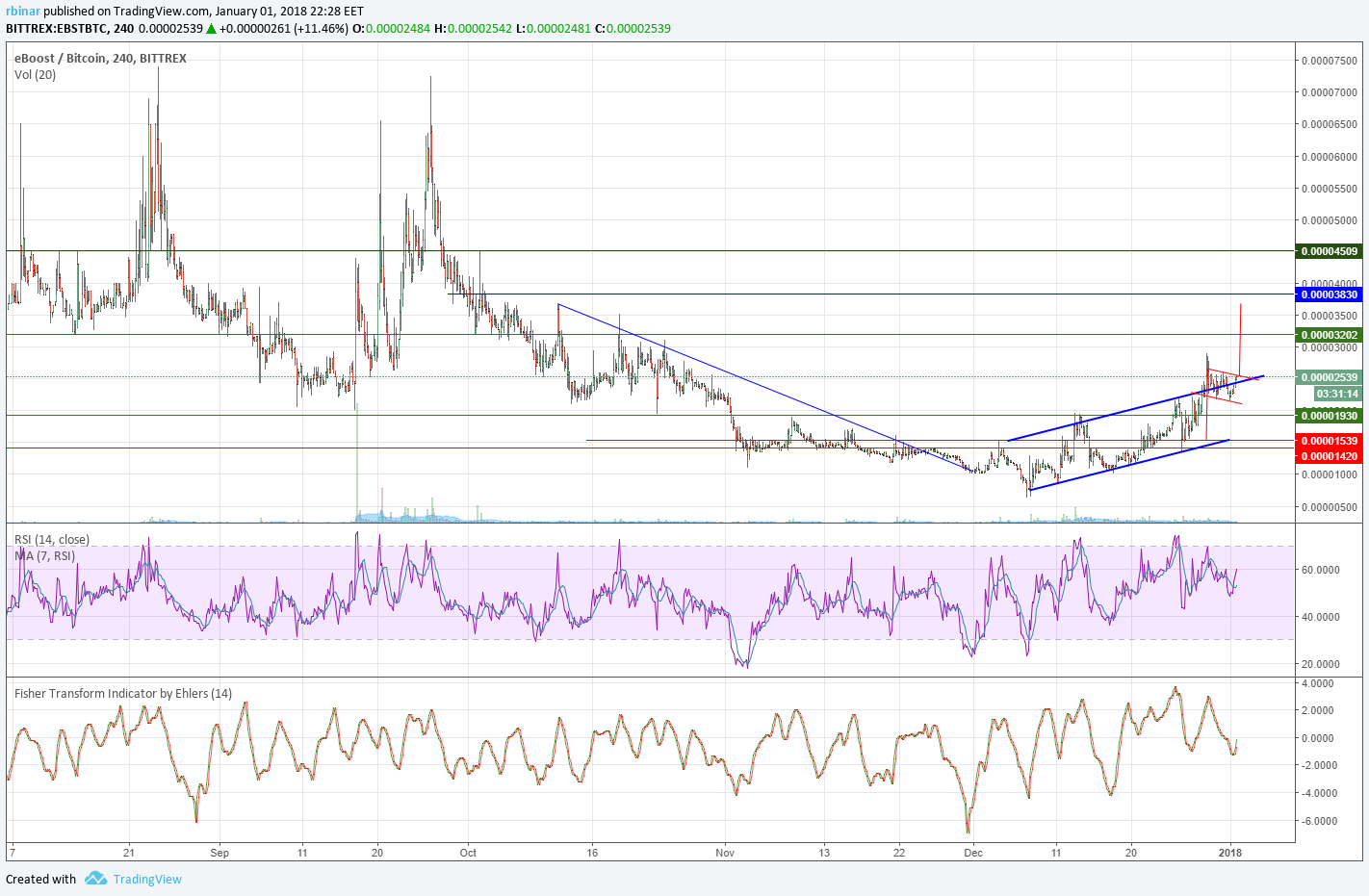Click the 4.0000 Fisher axis label

coord(1318,683)
